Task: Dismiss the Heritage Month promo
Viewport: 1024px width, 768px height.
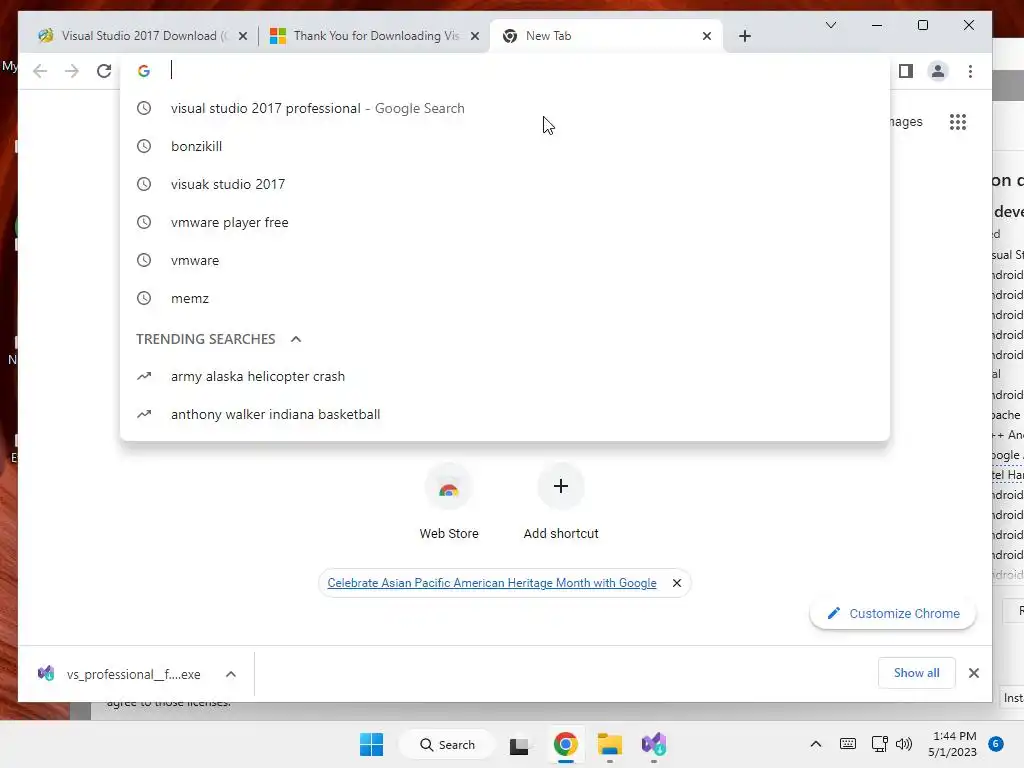Action: [677, 583]
